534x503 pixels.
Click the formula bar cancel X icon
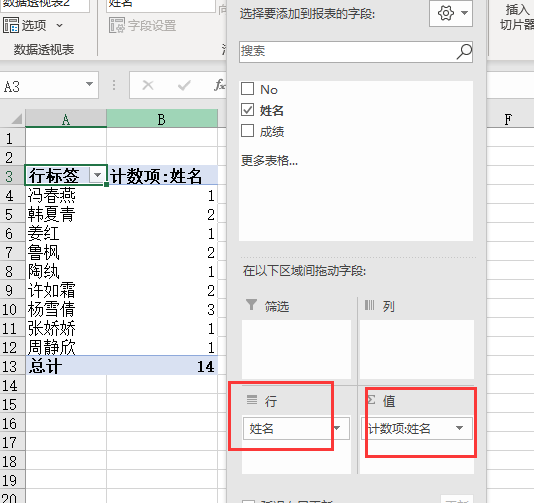click(148, 85)
